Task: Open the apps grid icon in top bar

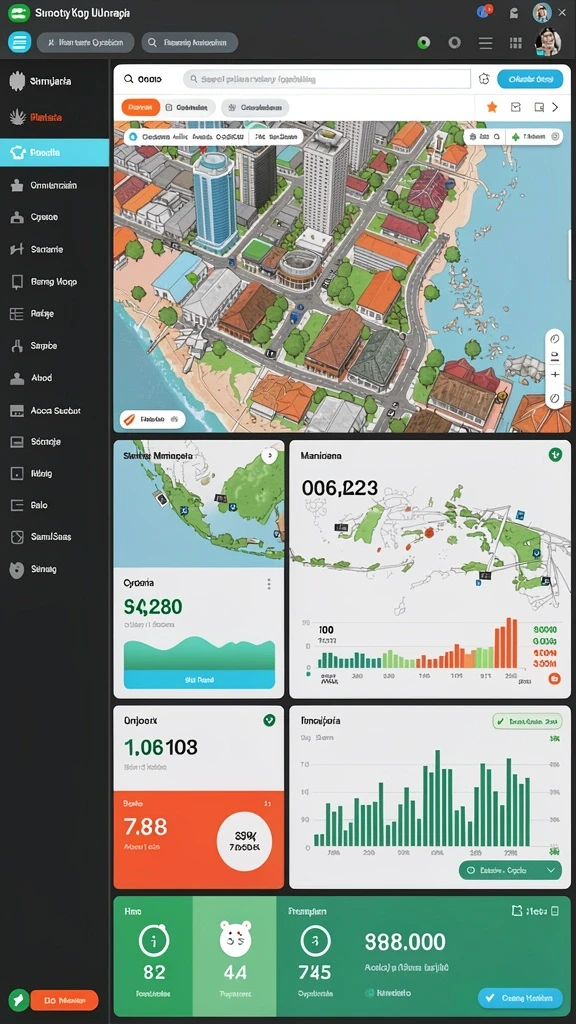Action: tap(516, 43)
